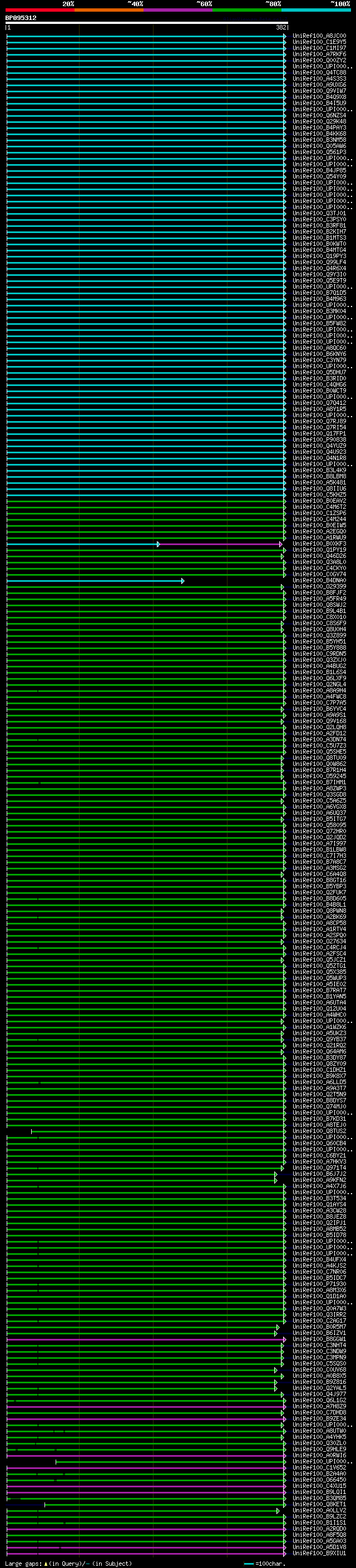Select hit label UniRef100_B8FJF2
This screenshot has width=356, height=1568.
tap(319, 592)
